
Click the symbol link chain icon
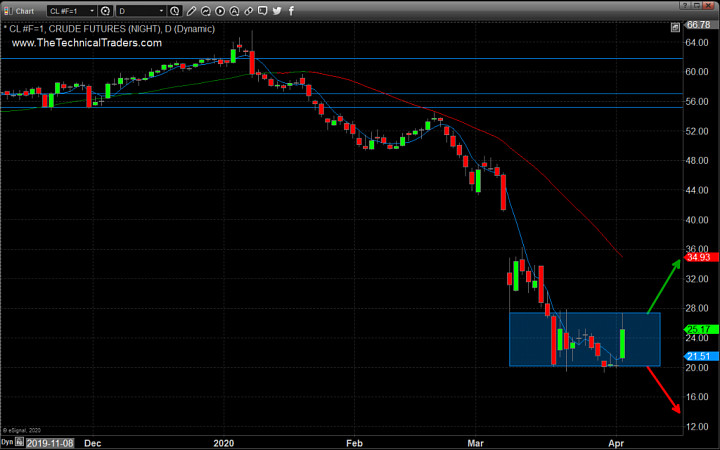[248, 11]
